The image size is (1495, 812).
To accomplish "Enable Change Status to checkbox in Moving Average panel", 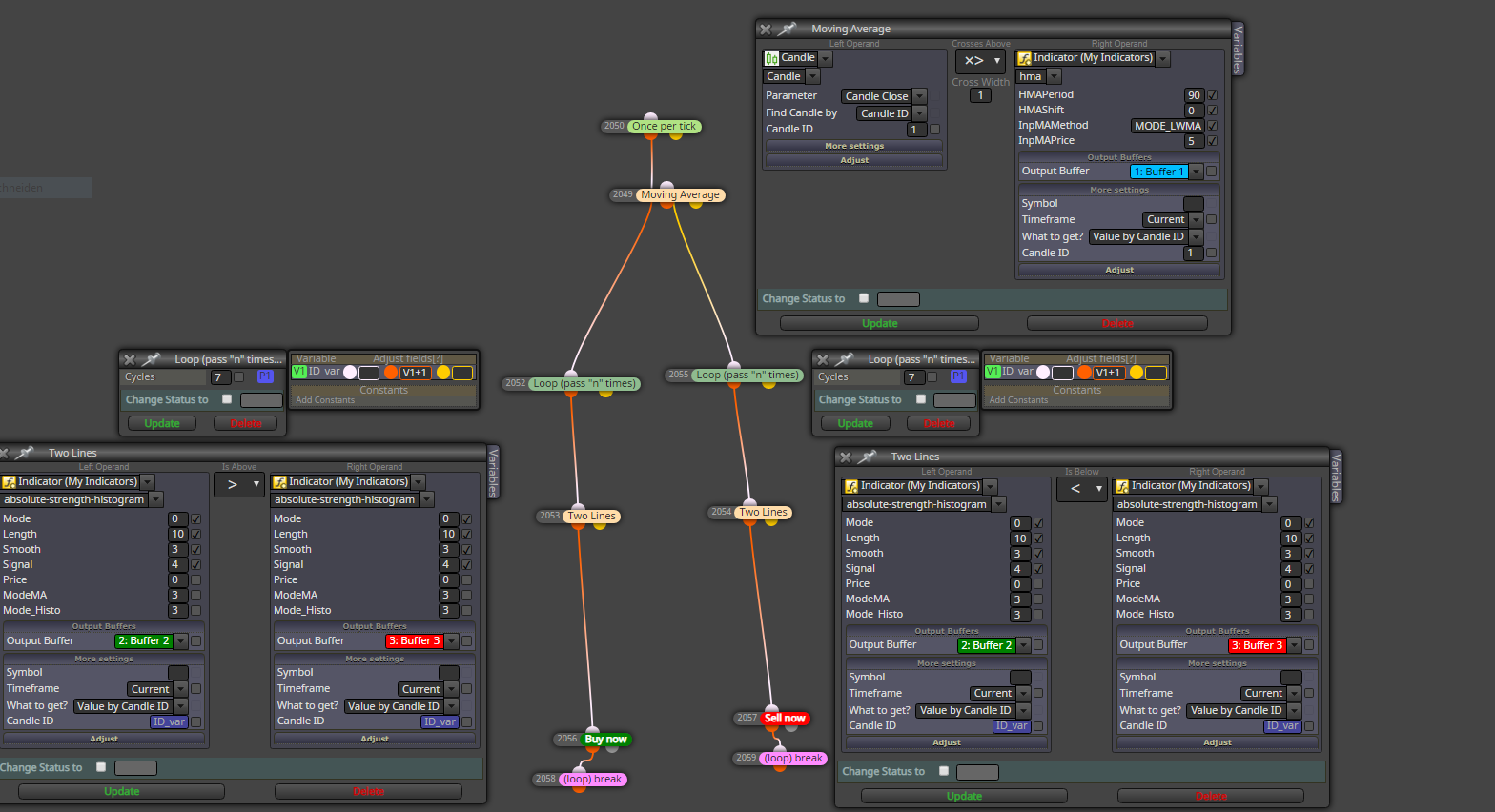I will pyautogui.click(x=864, y=298).
